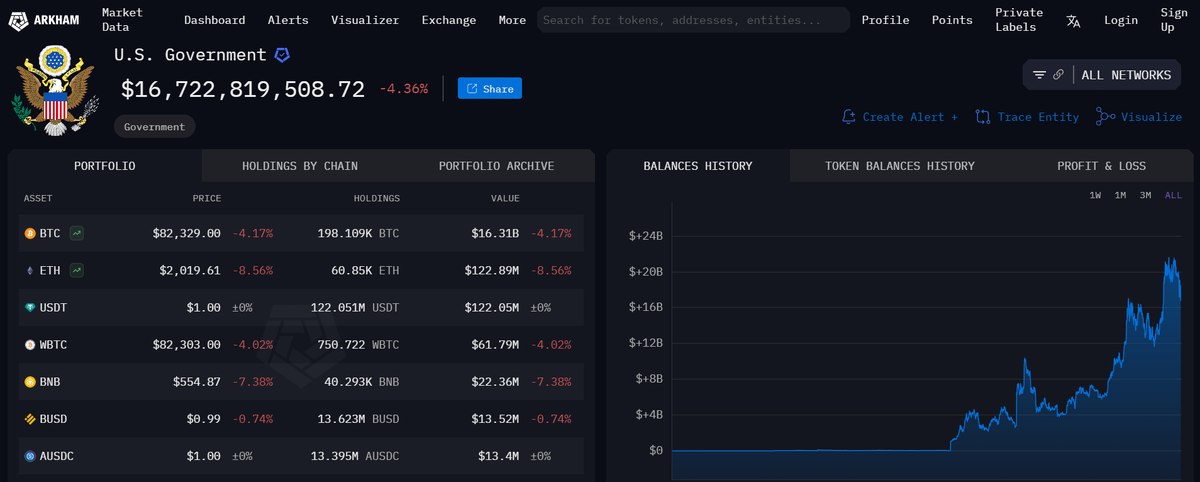Click the AUSDC coin icon
This screenshot has width=1200, height=482.
click(30, 456)
